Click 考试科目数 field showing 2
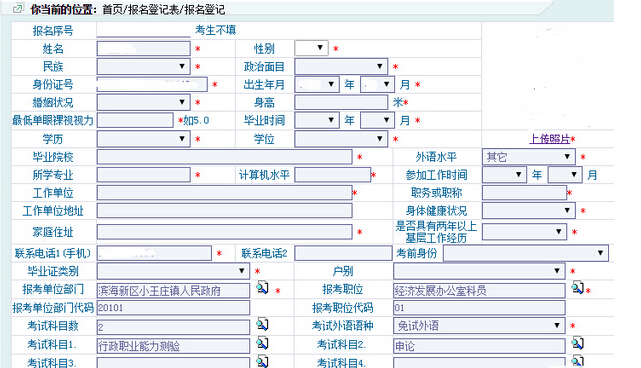The height and width of the screenshot is (368, 641). (173, 327)
